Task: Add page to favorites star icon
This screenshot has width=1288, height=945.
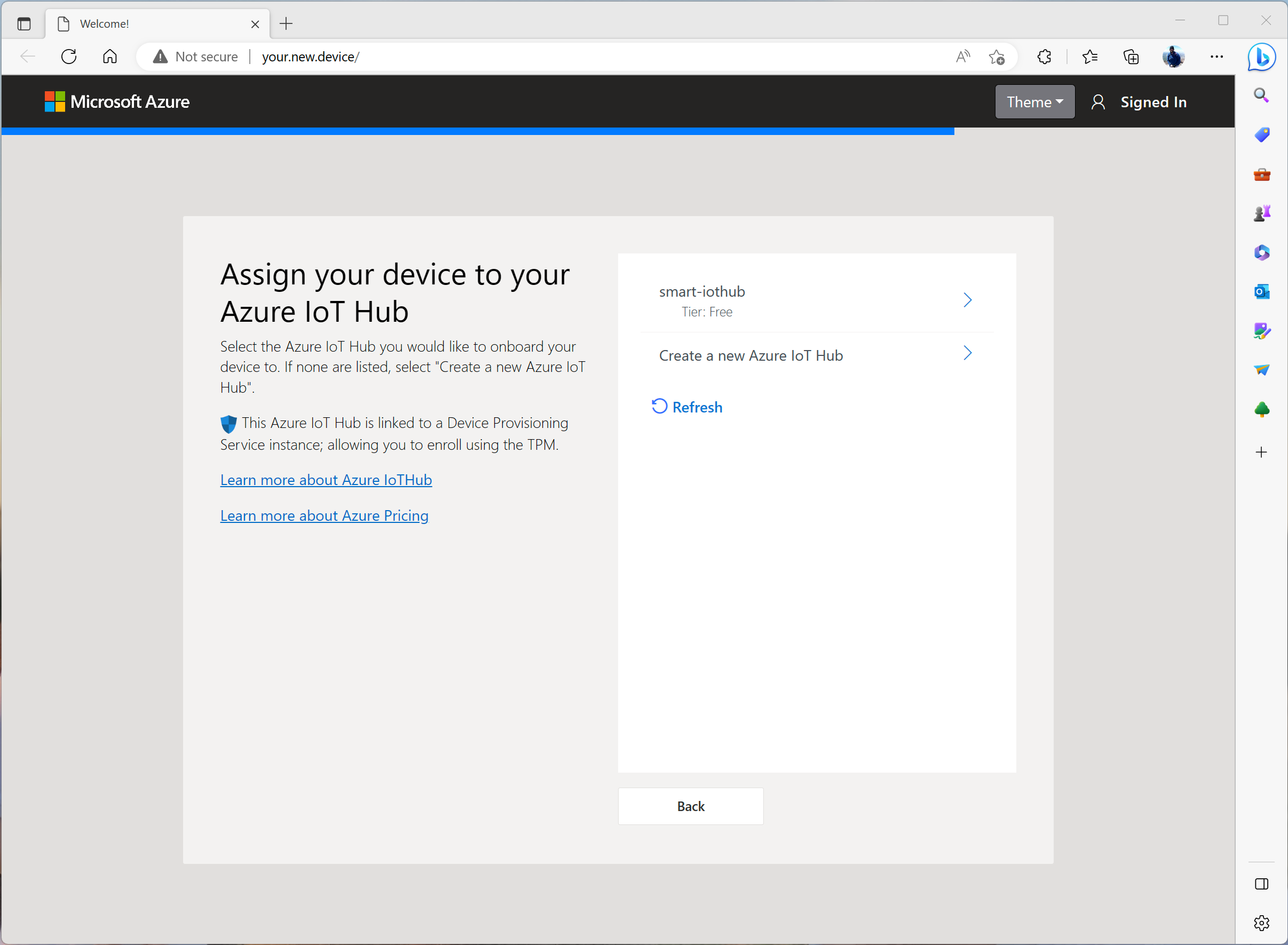Action: pos(996,57)
